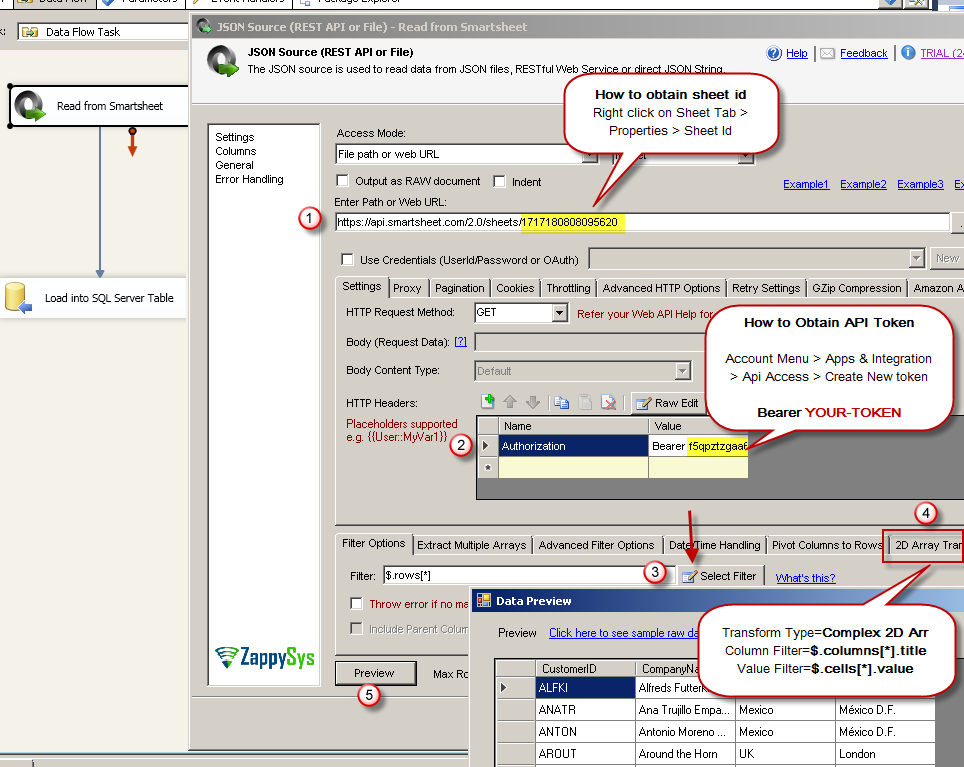
Task: Open the Access Mode dropdown
Action: (x=590, y=157)
